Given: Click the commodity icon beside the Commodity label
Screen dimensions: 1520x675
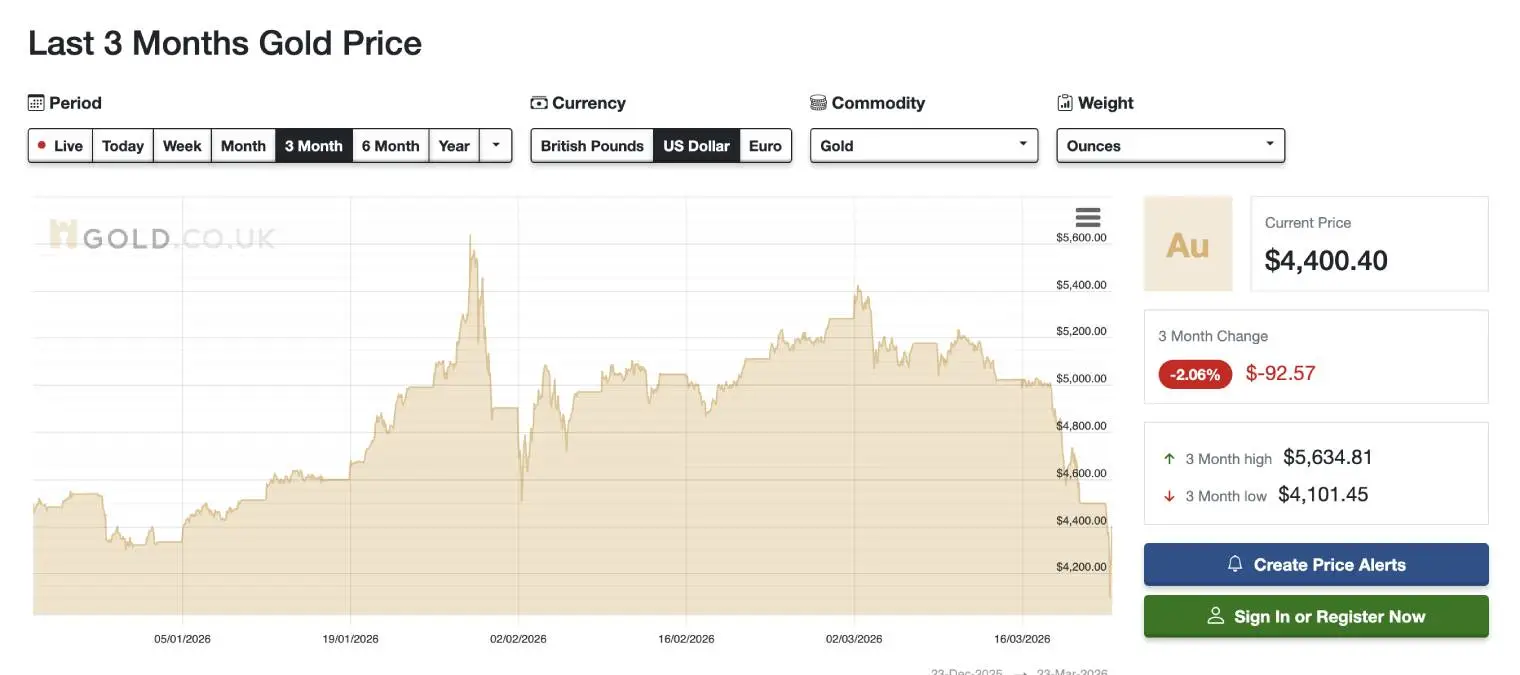Looking at the screenshot, I should click(x=818, y=102).
